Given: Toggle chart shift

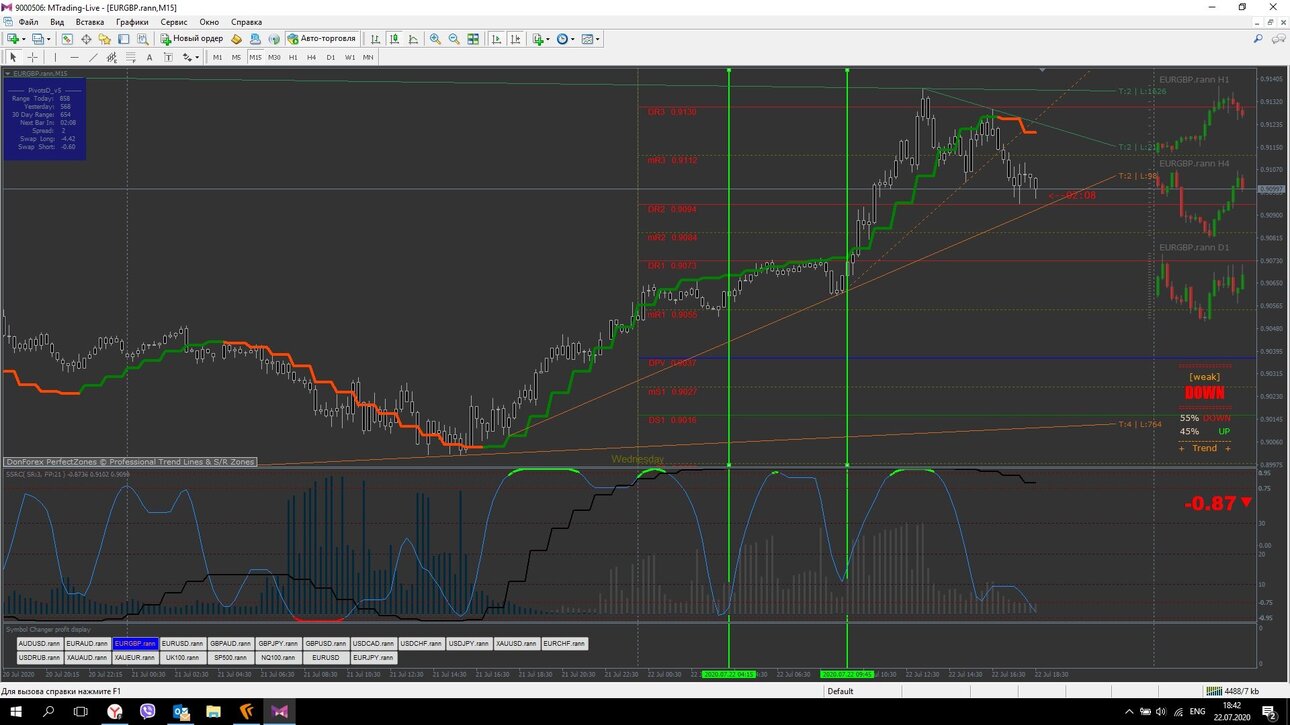Looking at the screenshot, I should point(516,39).
